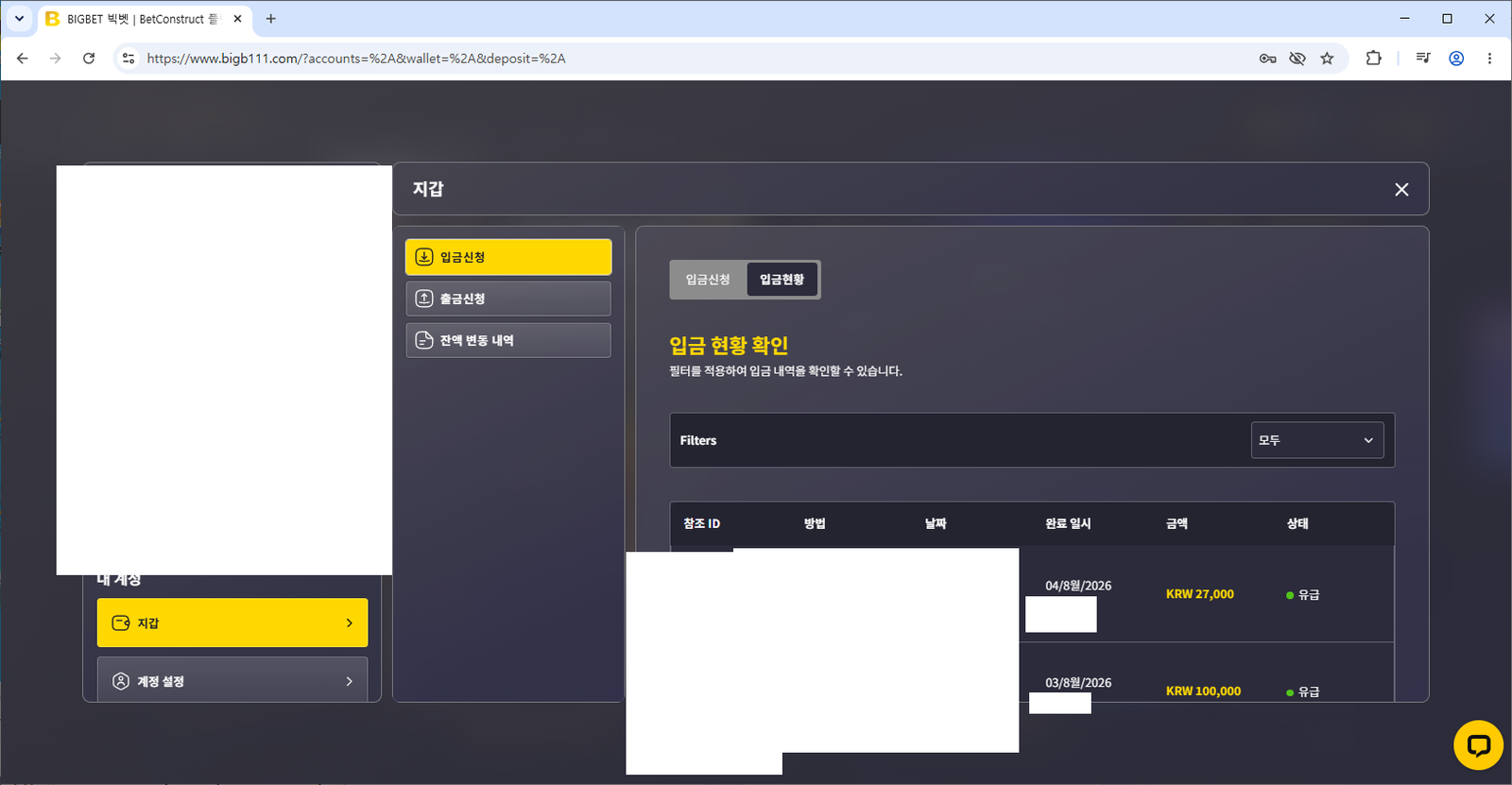Screen dimensions: 1512x785
Task: Bookmark this page with the star icon
Action: point(1327,59)
